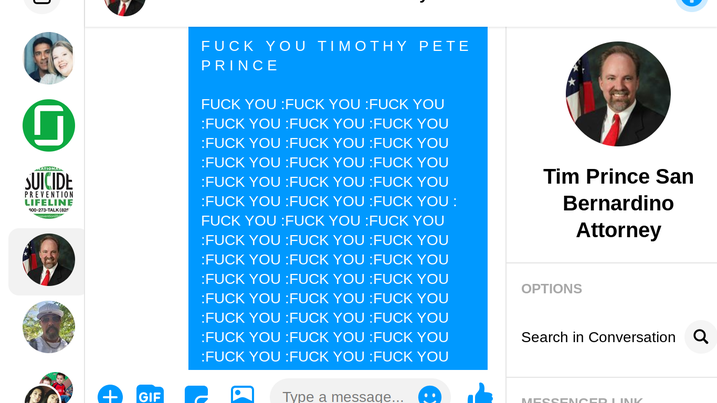Open the couple photo conversation

tap(48, 58)
